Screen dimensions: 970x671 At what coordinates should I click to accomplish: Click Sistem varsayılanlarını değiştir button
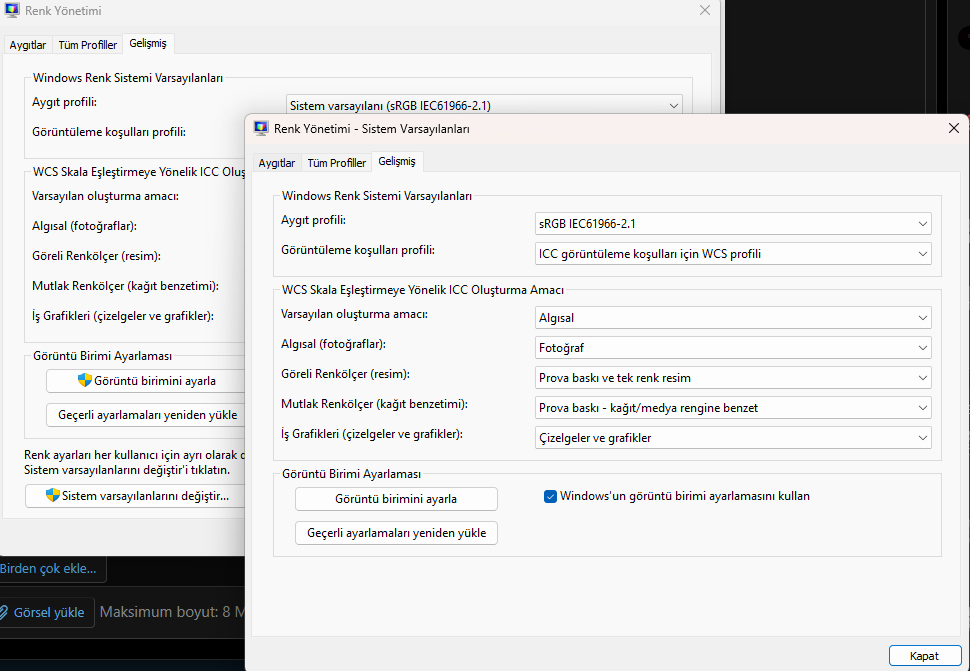point(135,496)
